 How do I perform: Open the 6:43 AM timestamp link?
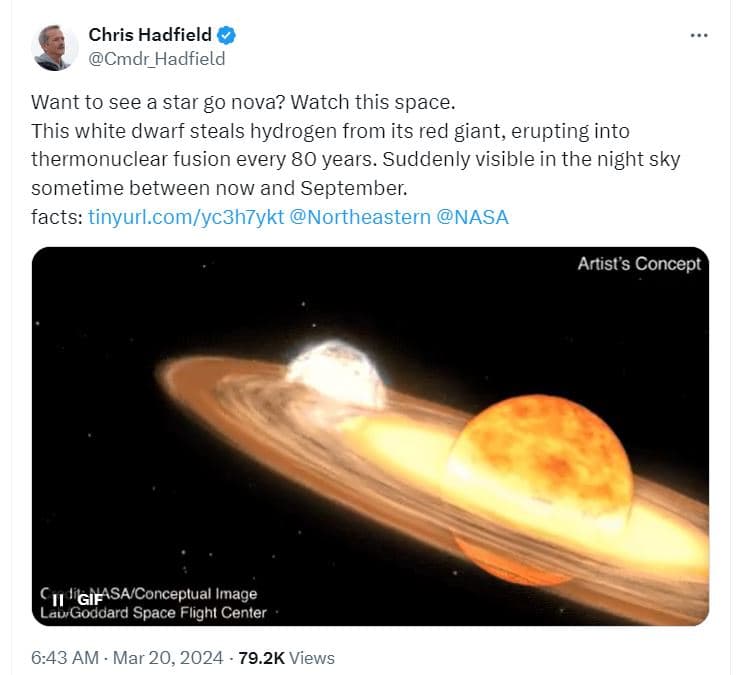(x=65, y=657)
